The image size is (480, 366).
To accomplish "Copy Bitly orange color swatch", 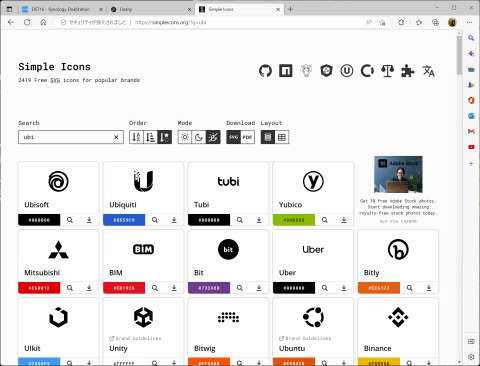I will tap(379, 288).
